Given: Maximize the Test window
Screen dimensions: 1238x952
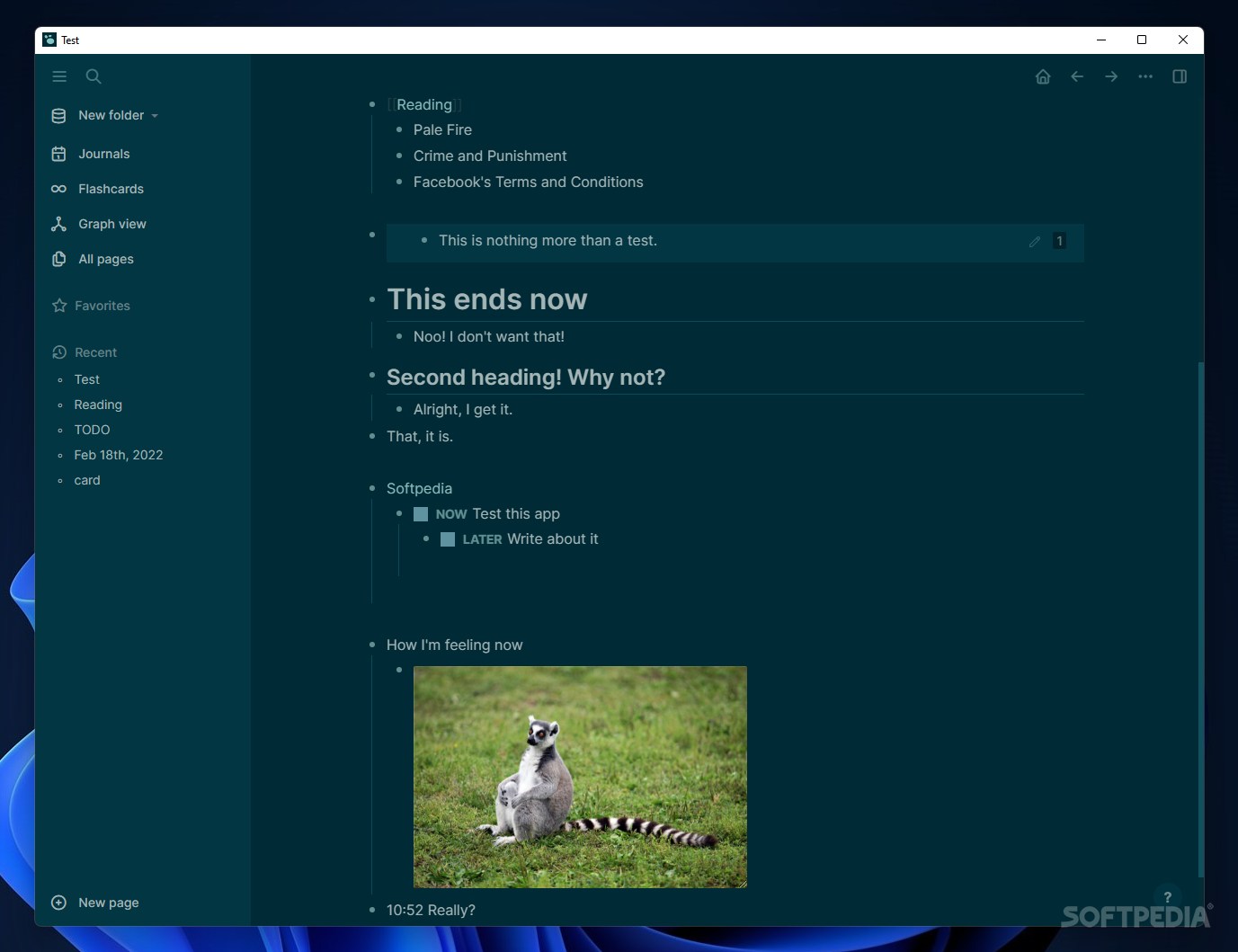Looking at the screenshot, I should tap(1142, 40).
